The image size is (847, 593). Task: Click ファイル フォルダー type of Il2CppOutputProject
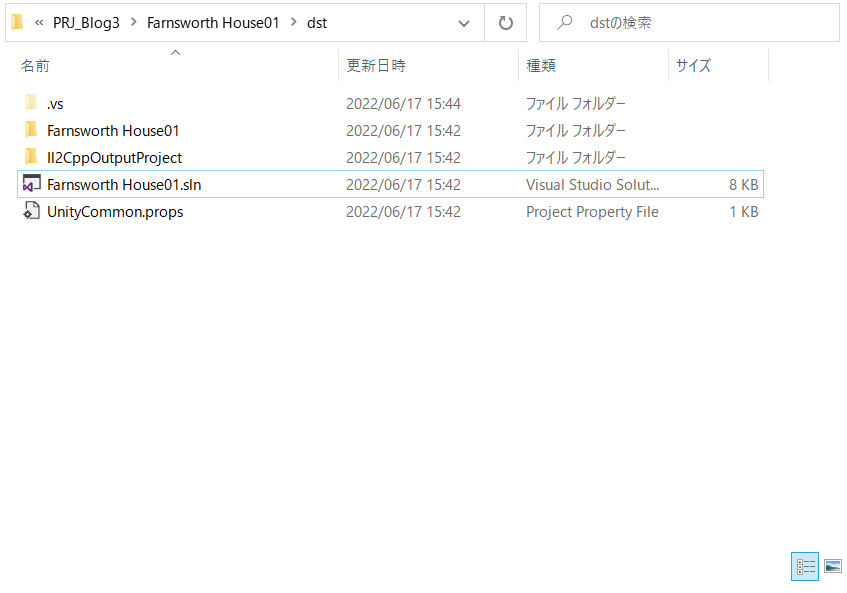[x=575, y=158]
